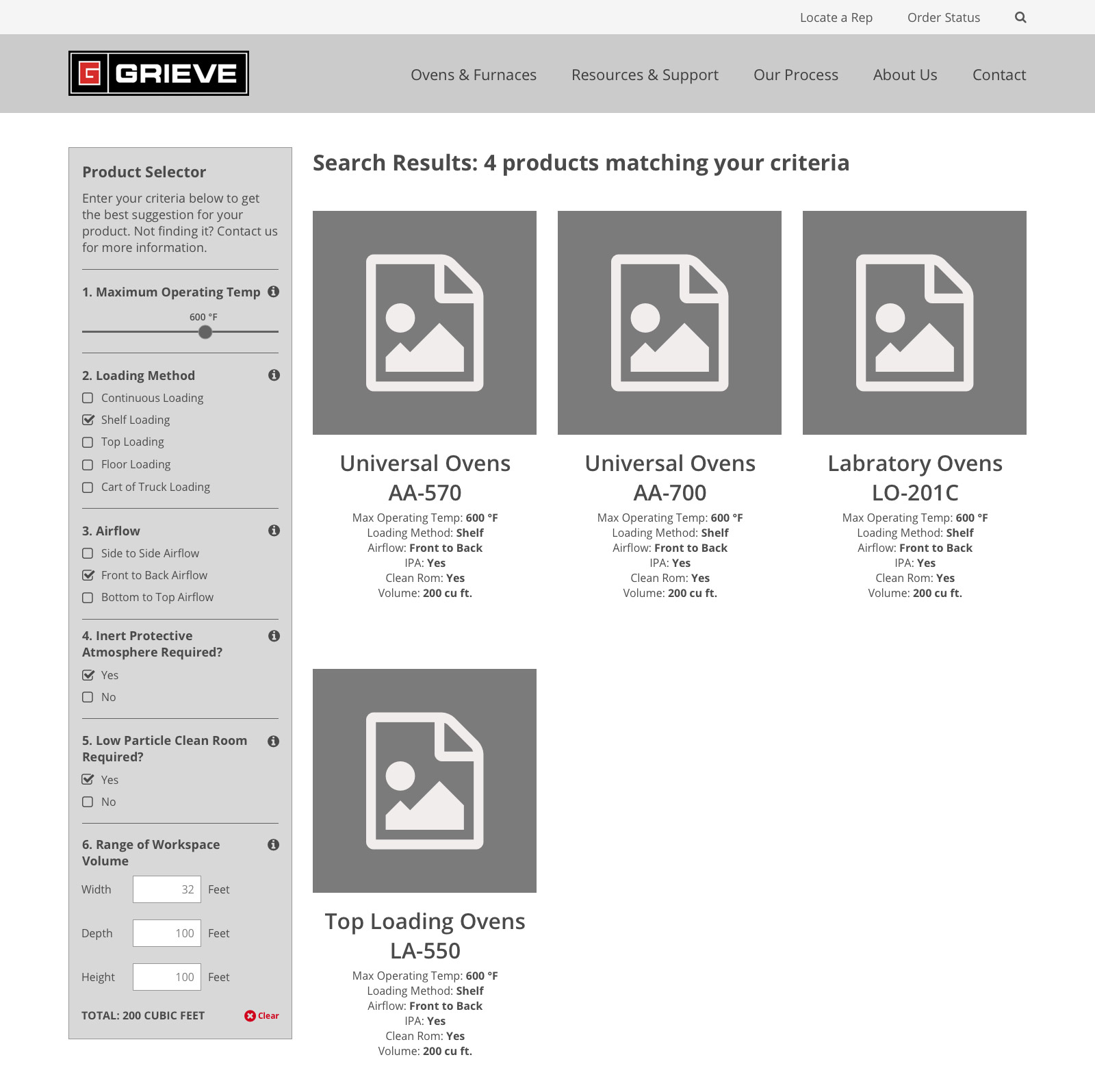Click the Grieve logo
The height and width of the screenshot is (1092, 1095).
click(159, 73)
